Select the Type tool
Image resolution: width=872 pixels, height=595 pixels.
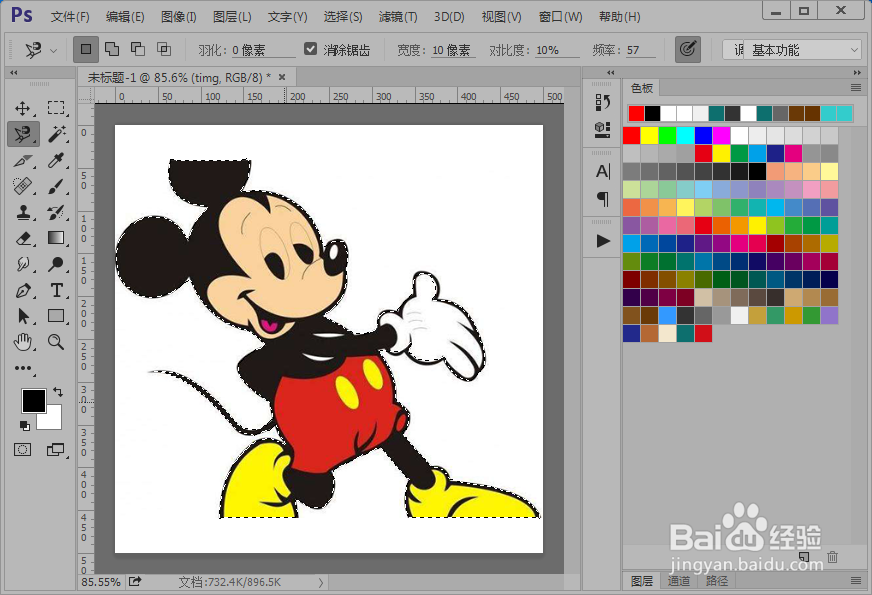tap(56, 290)
